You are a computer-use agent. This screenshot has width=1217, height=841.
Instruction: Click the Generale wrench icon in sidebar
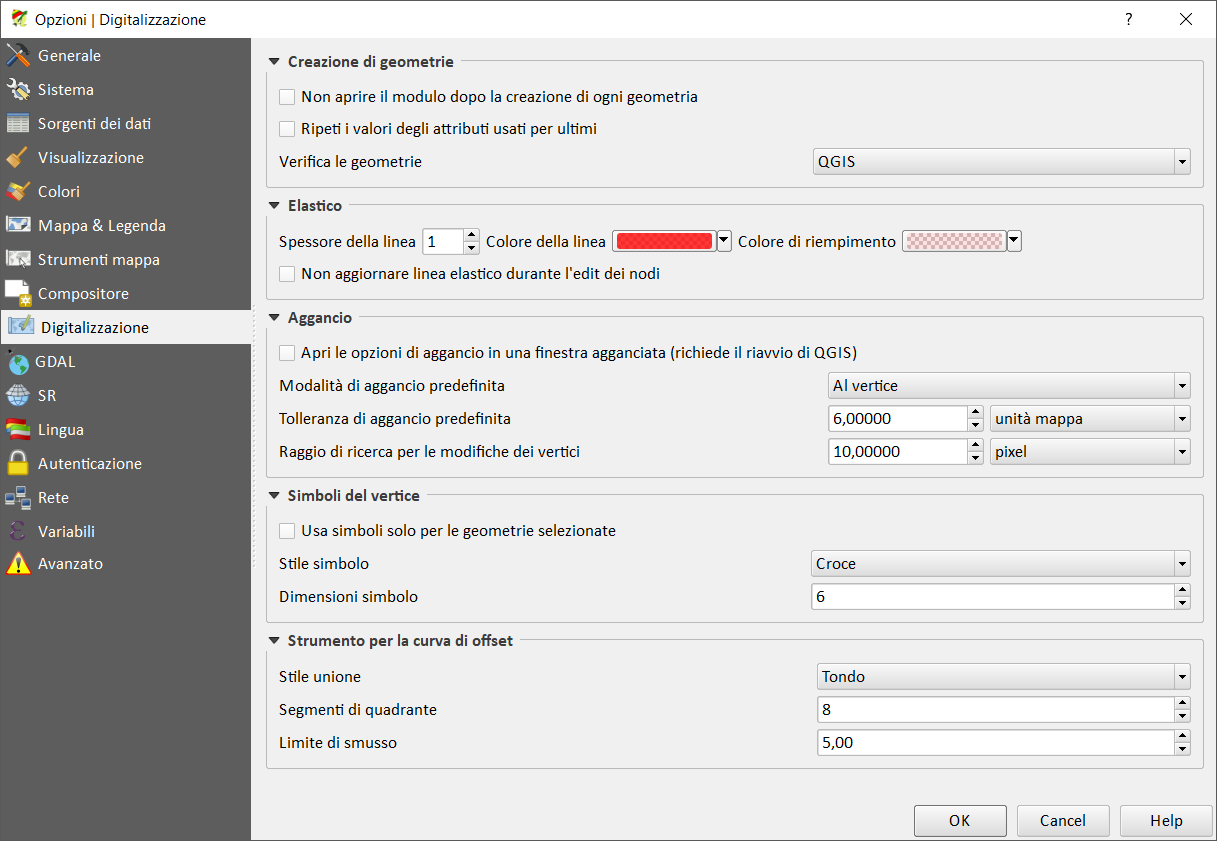19,56
